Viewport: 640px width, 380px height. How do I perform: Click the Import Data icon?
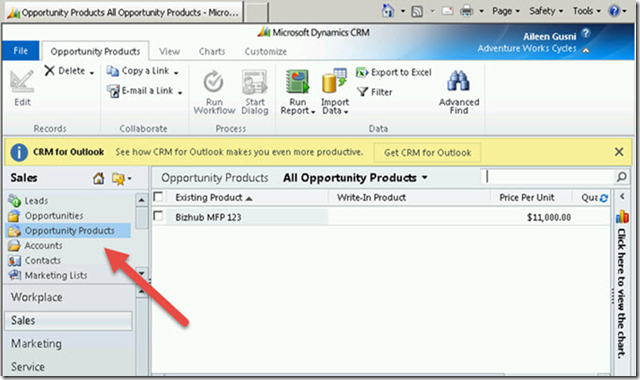pos(334,81)
